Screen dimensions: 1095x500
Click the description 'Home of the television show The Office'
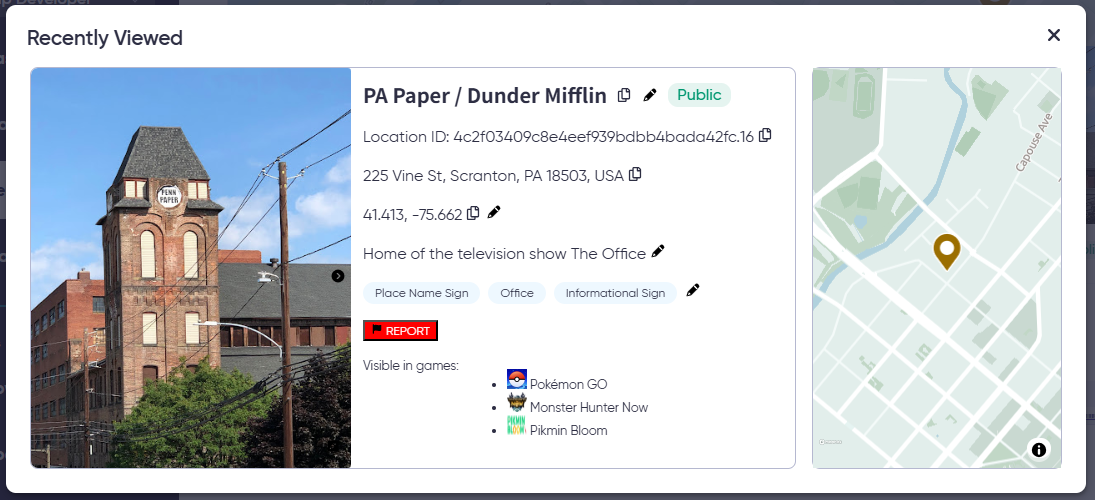[x=504, y=253]
